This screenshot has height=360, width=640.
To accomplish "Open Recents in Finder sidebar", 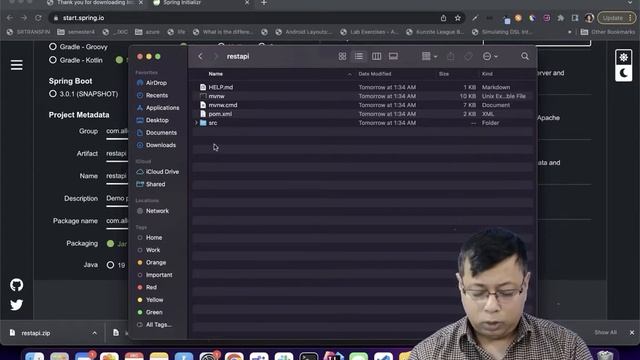I will (157, 95).
